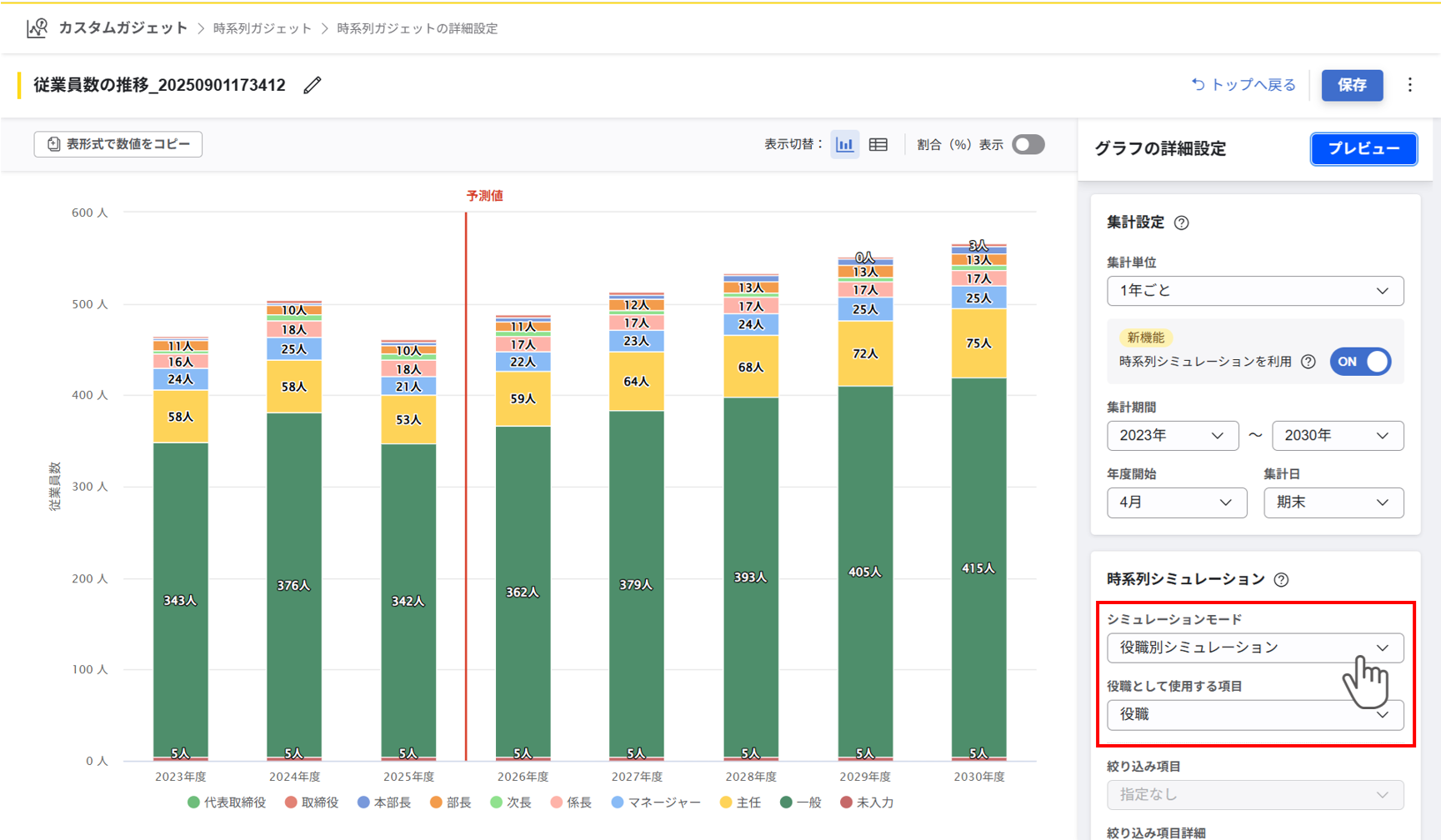Enable the 割合(%)表示 toggle
1441x840 pixels.
[1028, 144]
